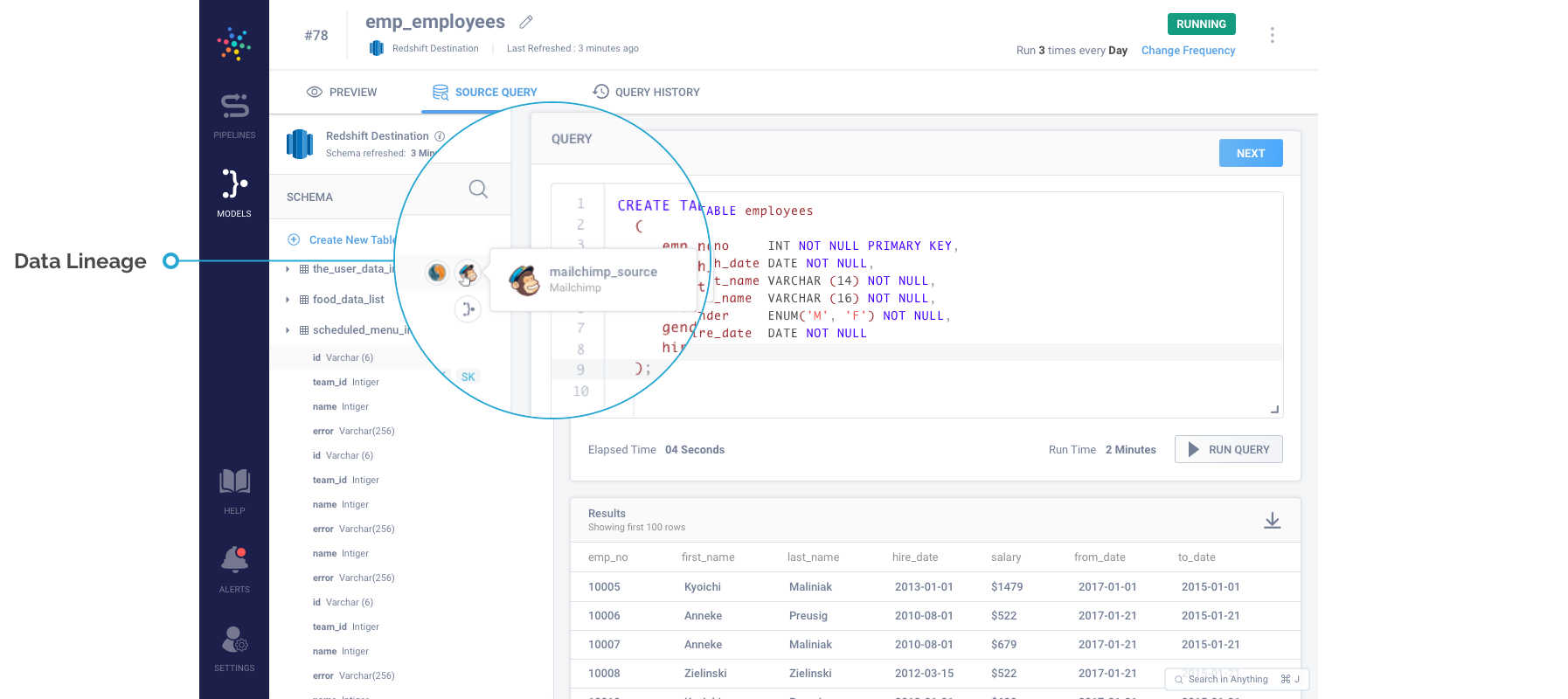Click the Redshift icon in the schema panel
The width and height of the screenshot is (1568, 699).
tap(300, 144)
